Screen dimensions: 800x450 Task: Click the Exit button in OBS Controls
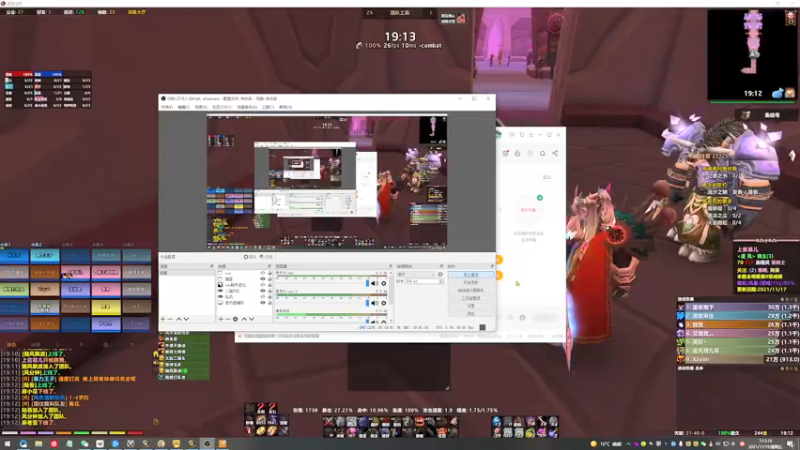[x=470, y=313]
